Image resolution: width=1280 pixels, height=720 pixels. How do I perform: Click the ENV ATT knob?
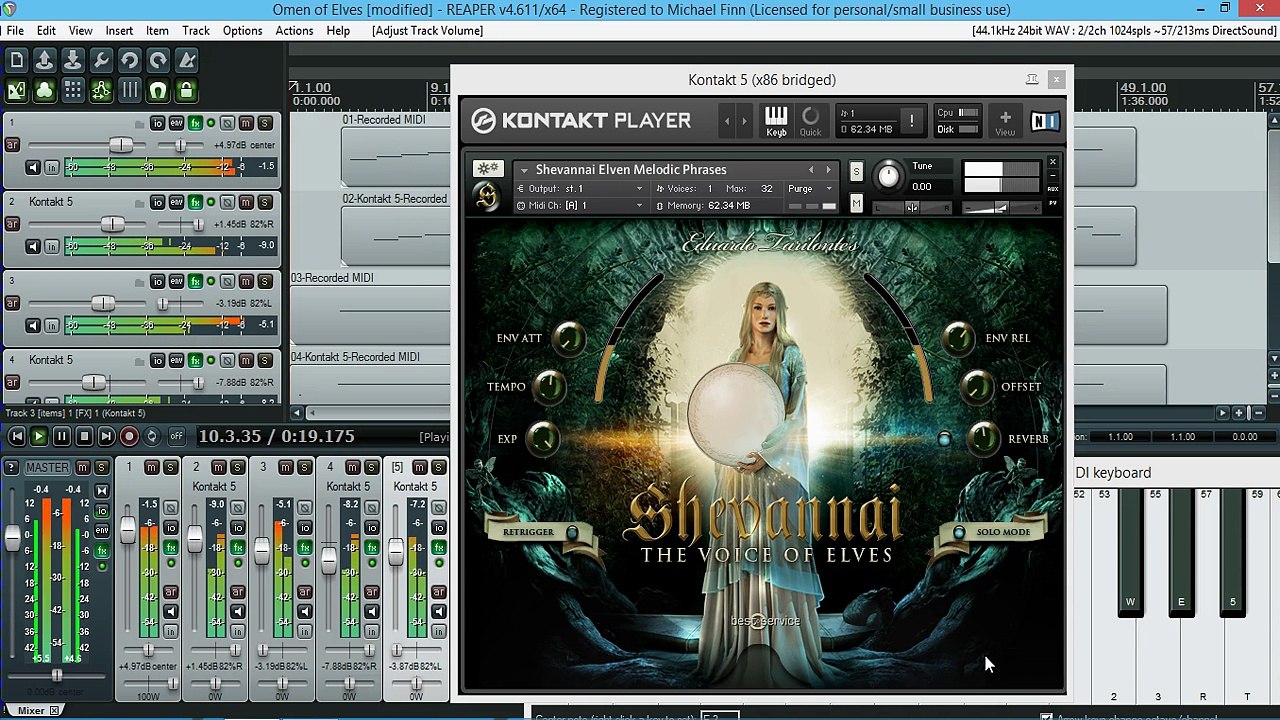[x=568, y=339]
